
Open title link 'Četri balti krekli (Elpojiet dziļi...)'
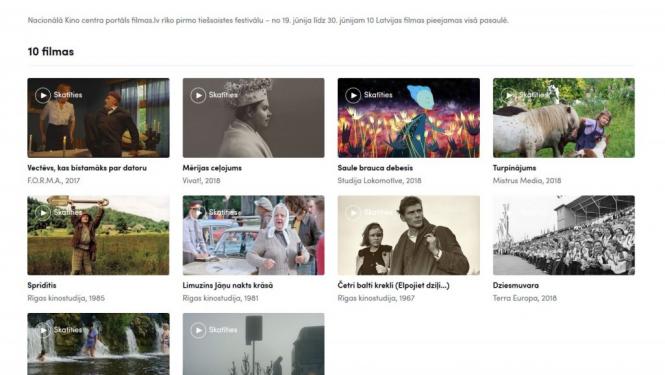tap(394, 285)
